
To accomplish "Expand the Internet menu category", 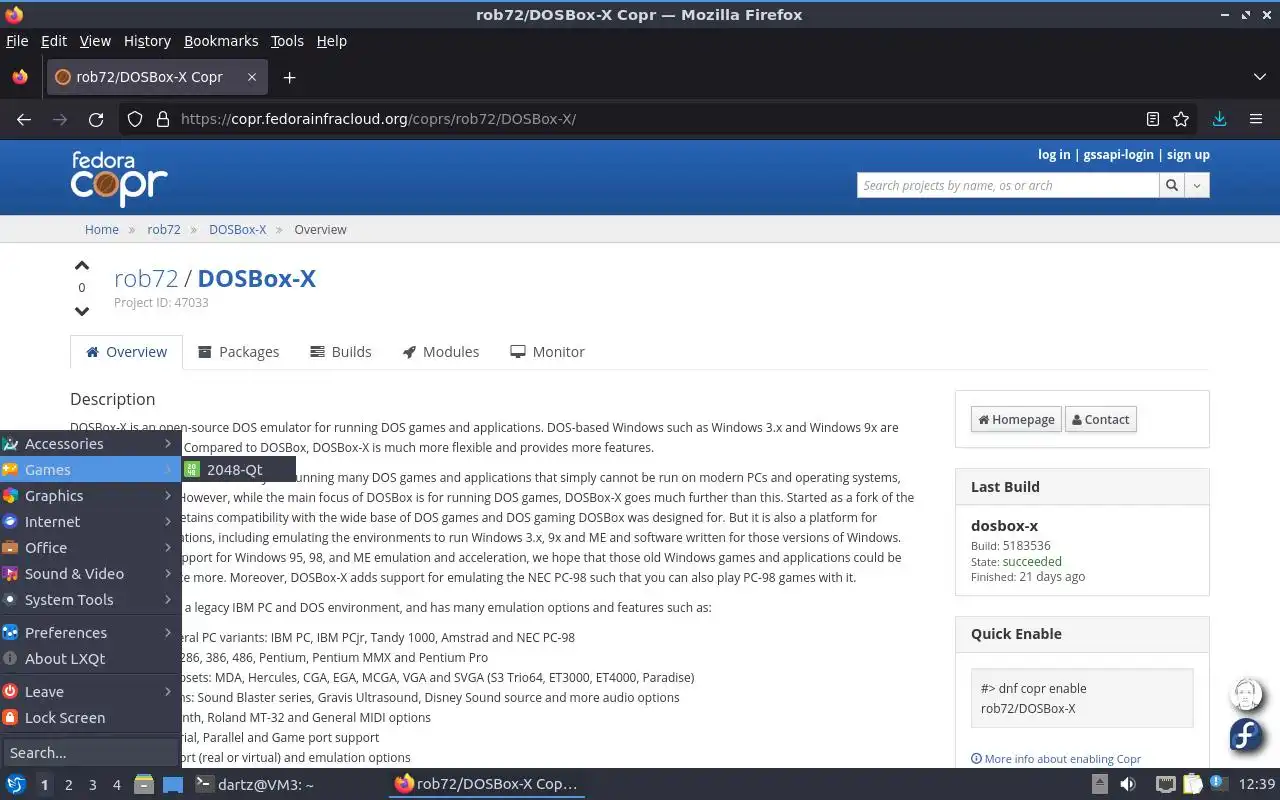I will (90, 521).
